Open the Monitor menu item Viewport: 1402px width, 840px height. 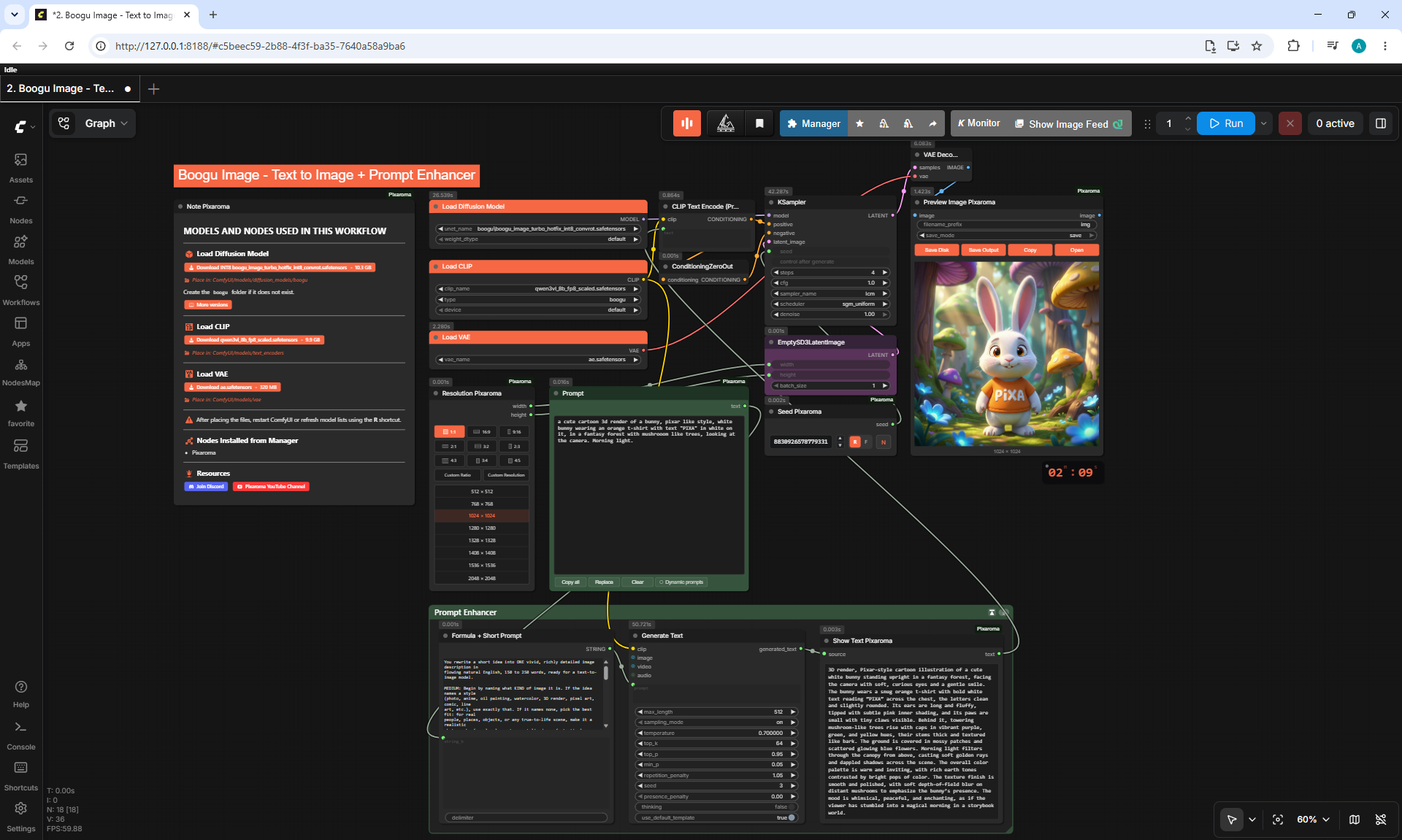[978, 123]
